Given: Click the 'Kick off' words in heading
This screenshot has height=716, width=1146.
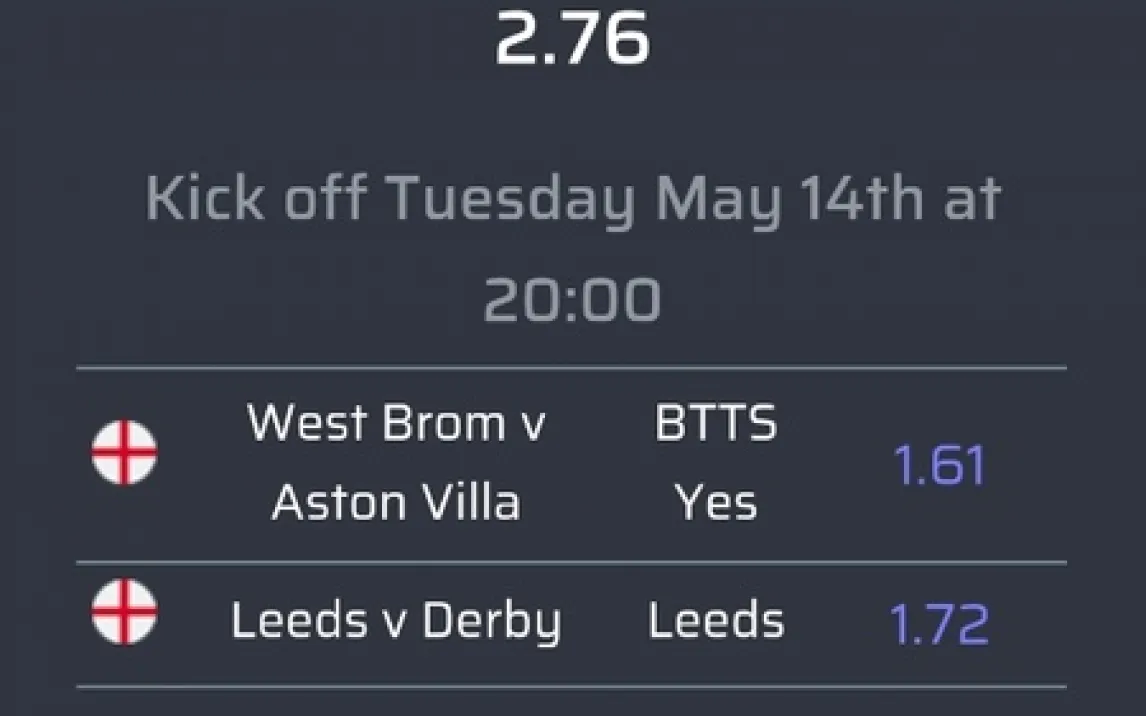Looking at the screenshot, I should pos(257,199).
